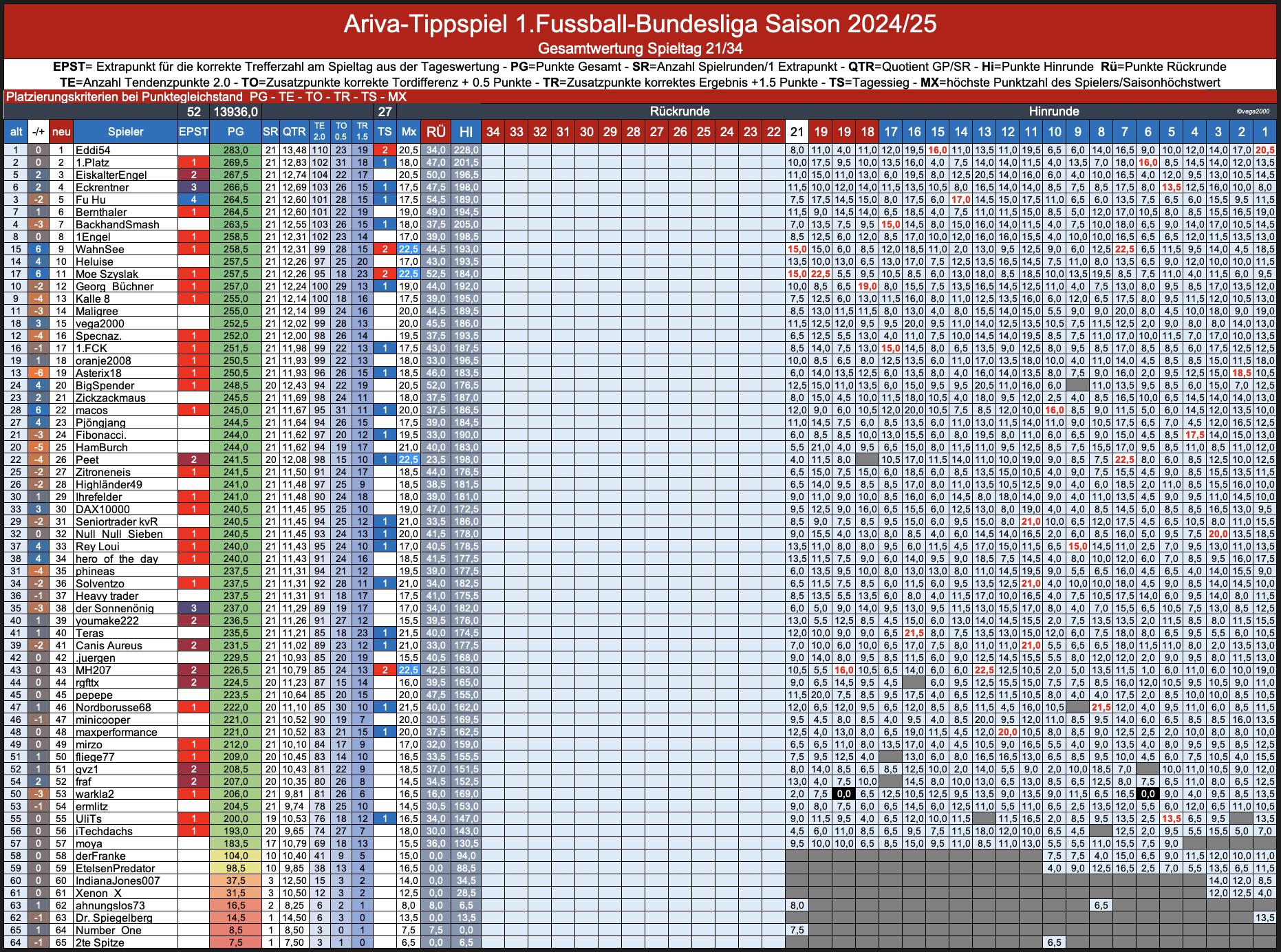Click player name 'der Sonnenönig'
The image size is (1281, 952).
pyautogui.click(x=114, y=608)
